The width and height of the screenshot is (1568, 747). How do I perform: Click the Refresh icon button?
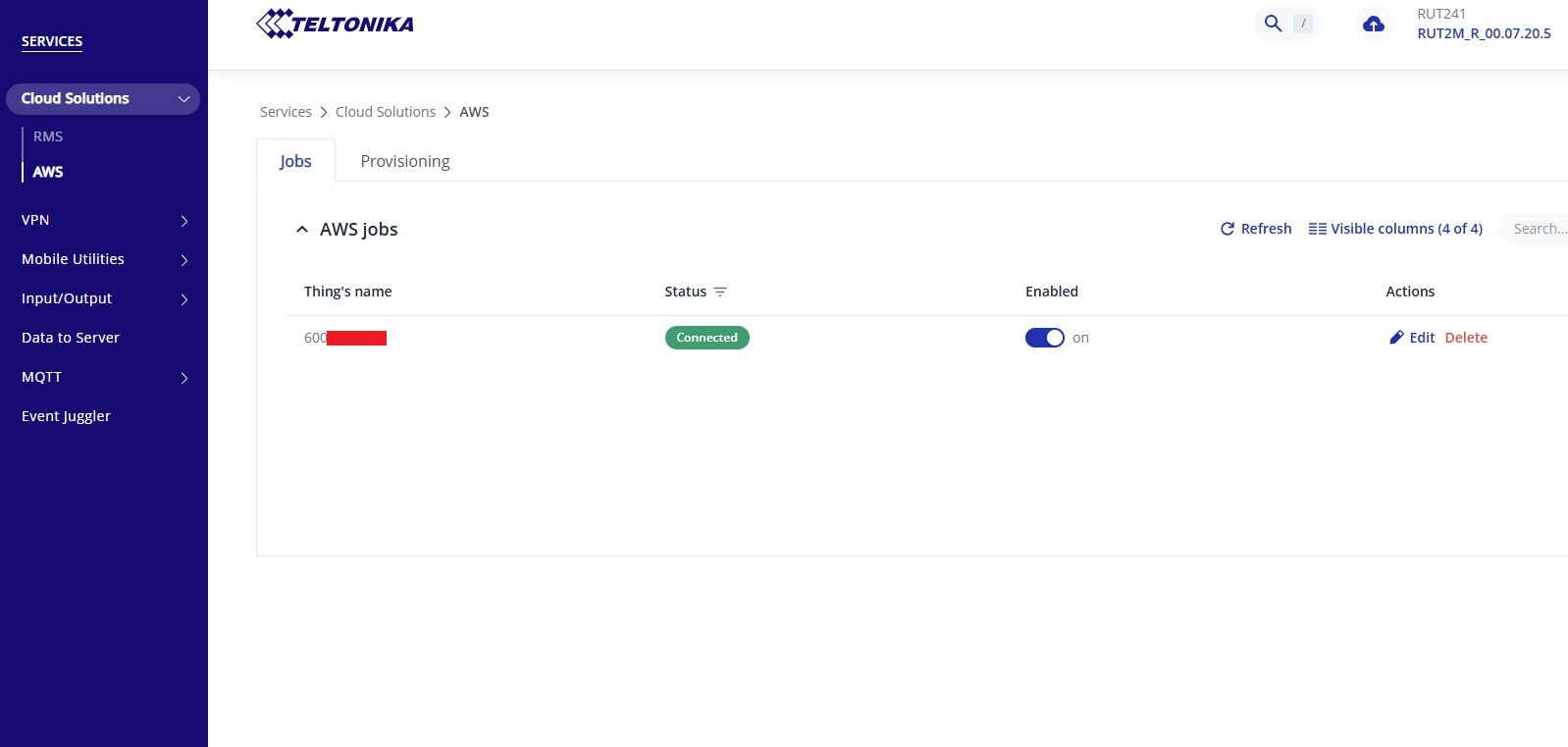pos(1228,229)
